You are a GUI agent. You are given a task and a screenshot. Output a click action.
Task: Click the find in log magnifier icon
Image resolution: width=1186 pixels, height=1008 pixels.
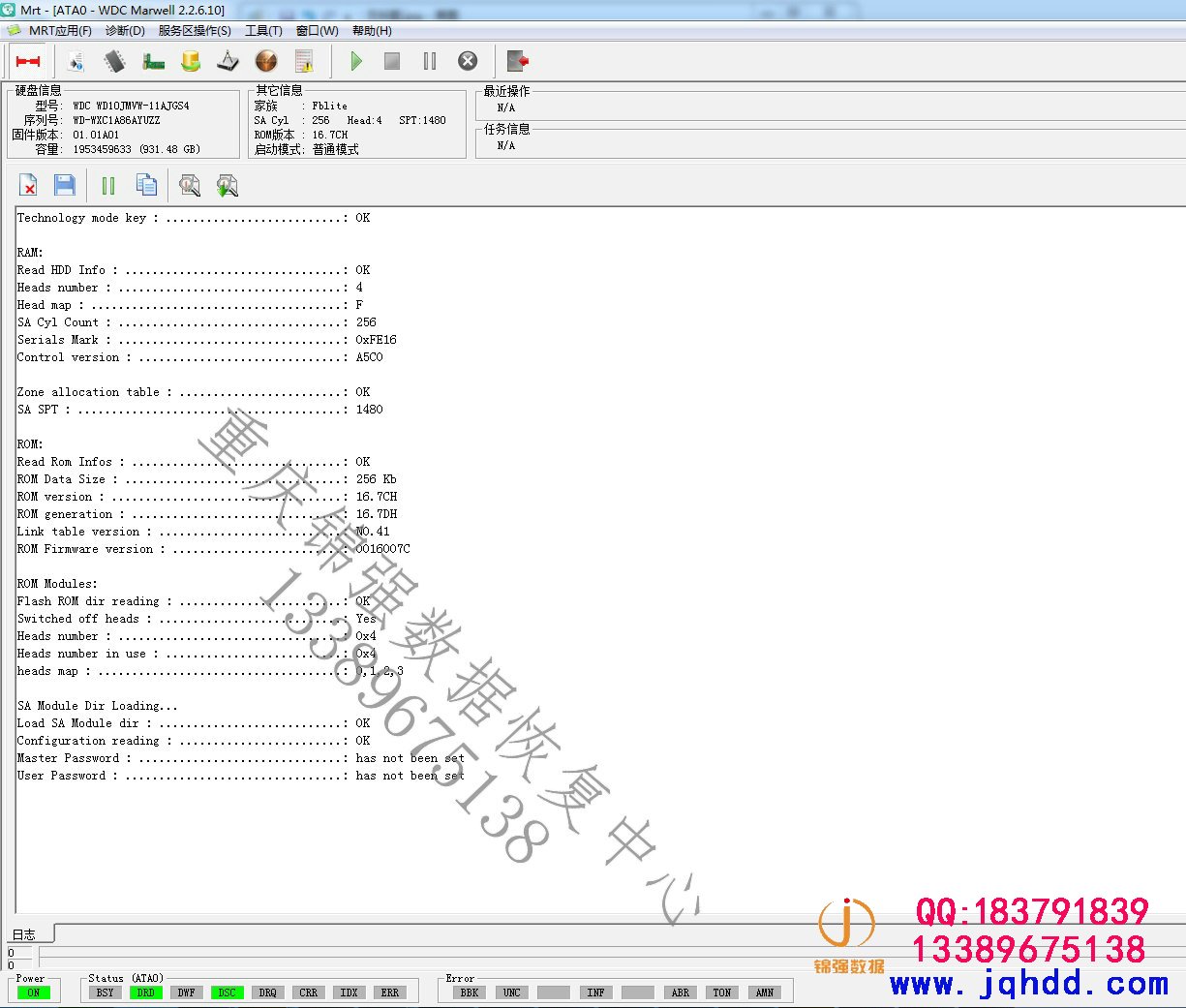(191, 185)
